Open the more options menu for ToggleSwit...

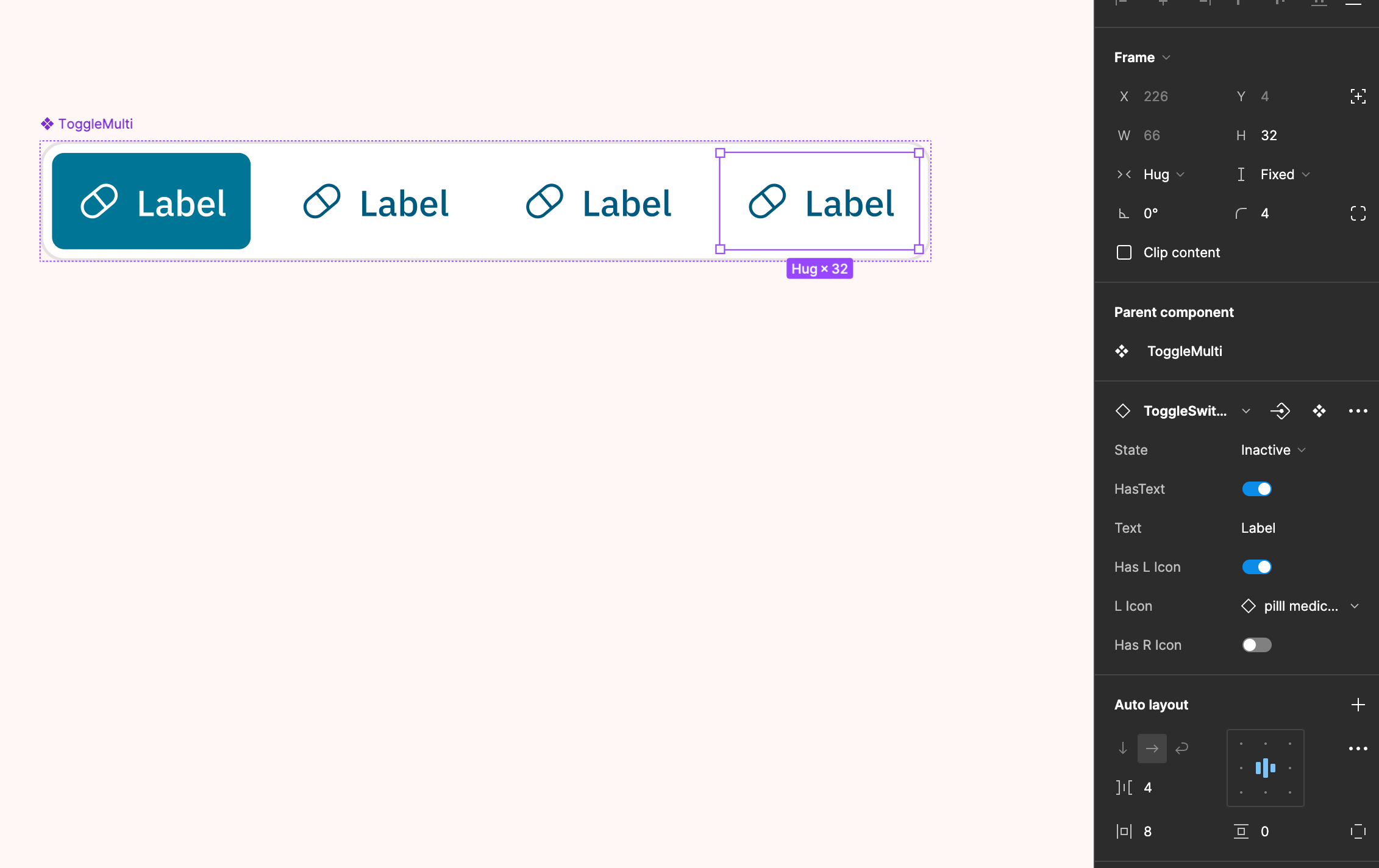click(1357, 410)
